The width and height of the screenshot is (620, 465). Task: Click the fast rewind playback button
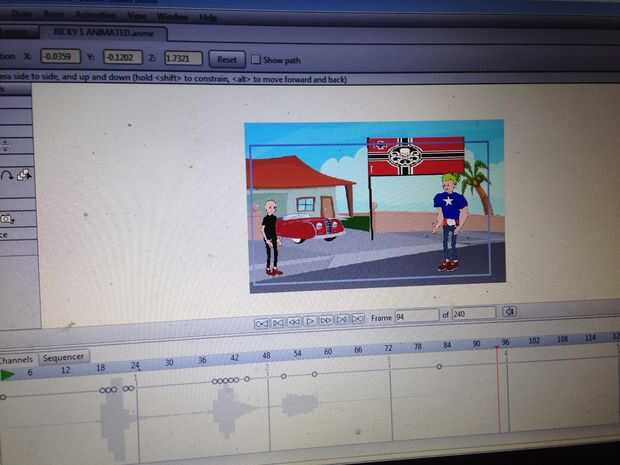point(294,322)
